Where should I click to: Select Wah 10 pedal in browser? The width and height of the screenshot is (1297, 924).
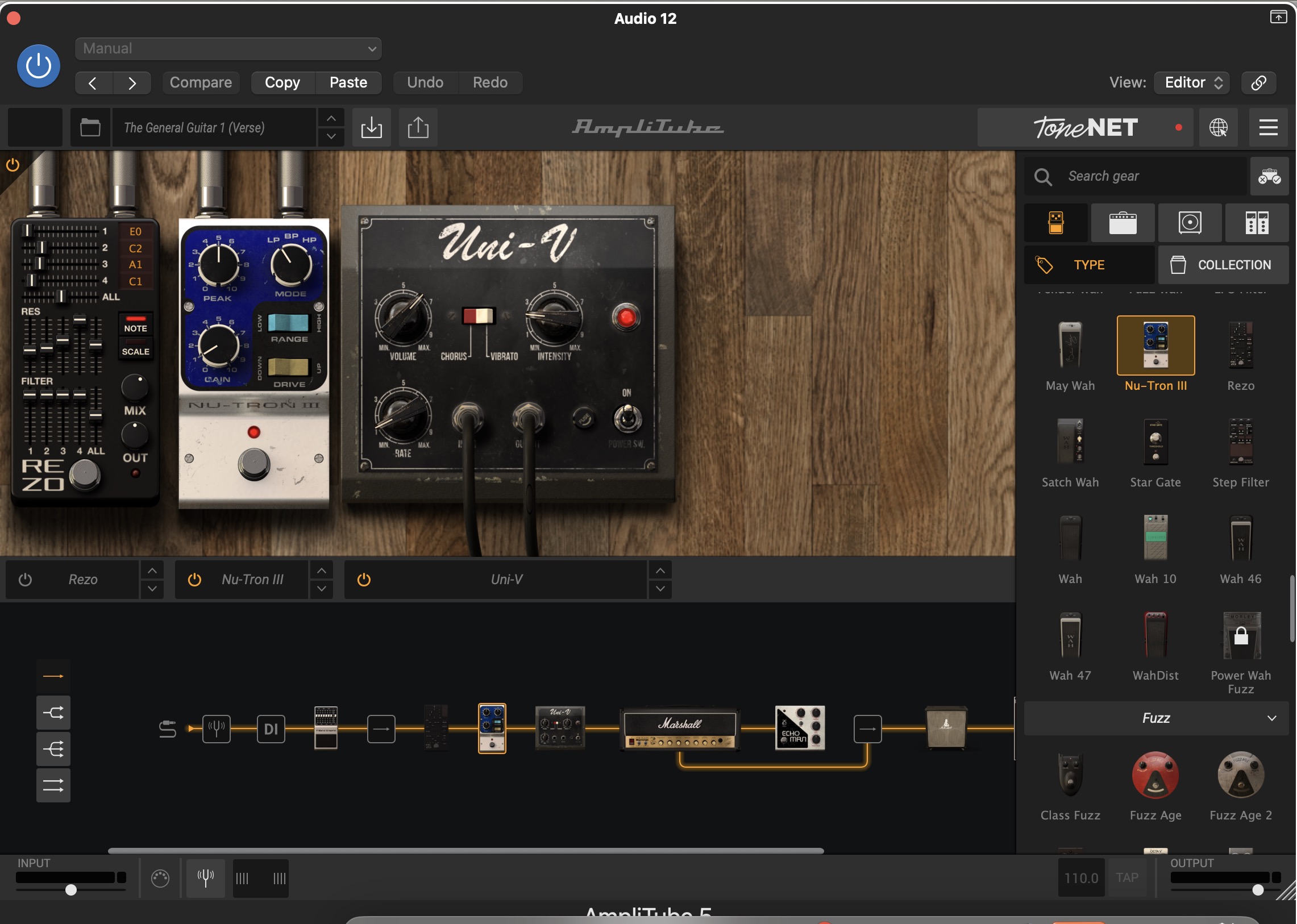pyautogui.click(x=1155, y=538)
